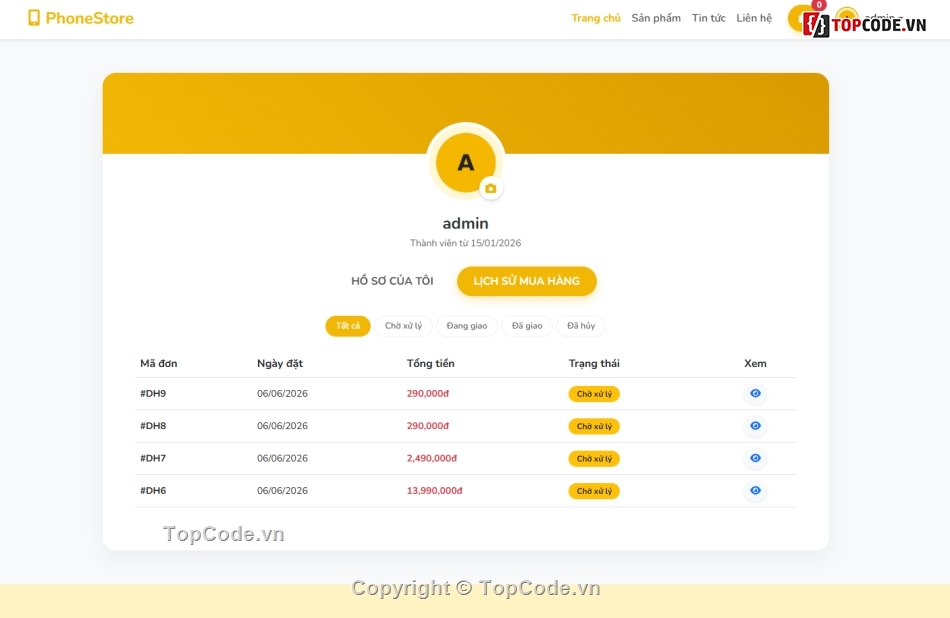
Task: Click the Tổng tiền column header
Action: [x=430, y=364]
